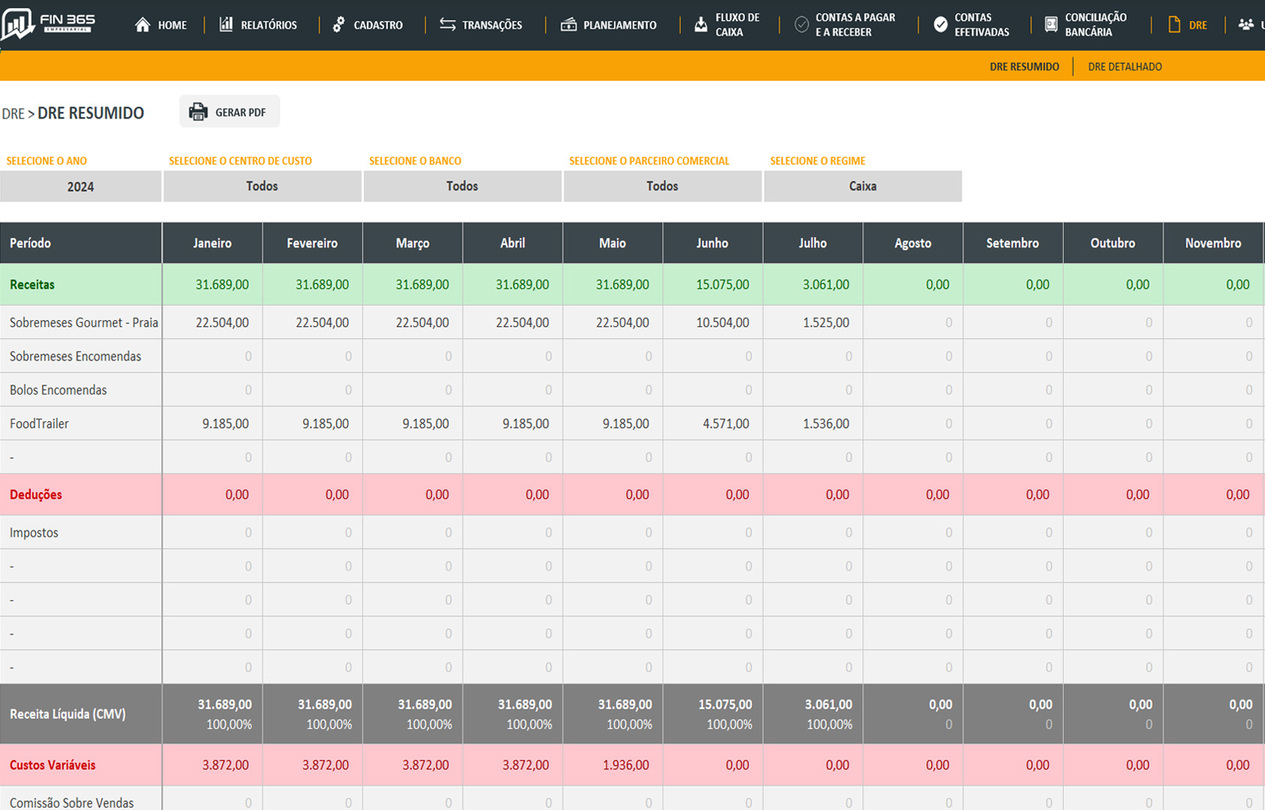This screenshot has width=1265, height=810.
Task: Select the Deduções row label
Action: click(x=36, y=495)
